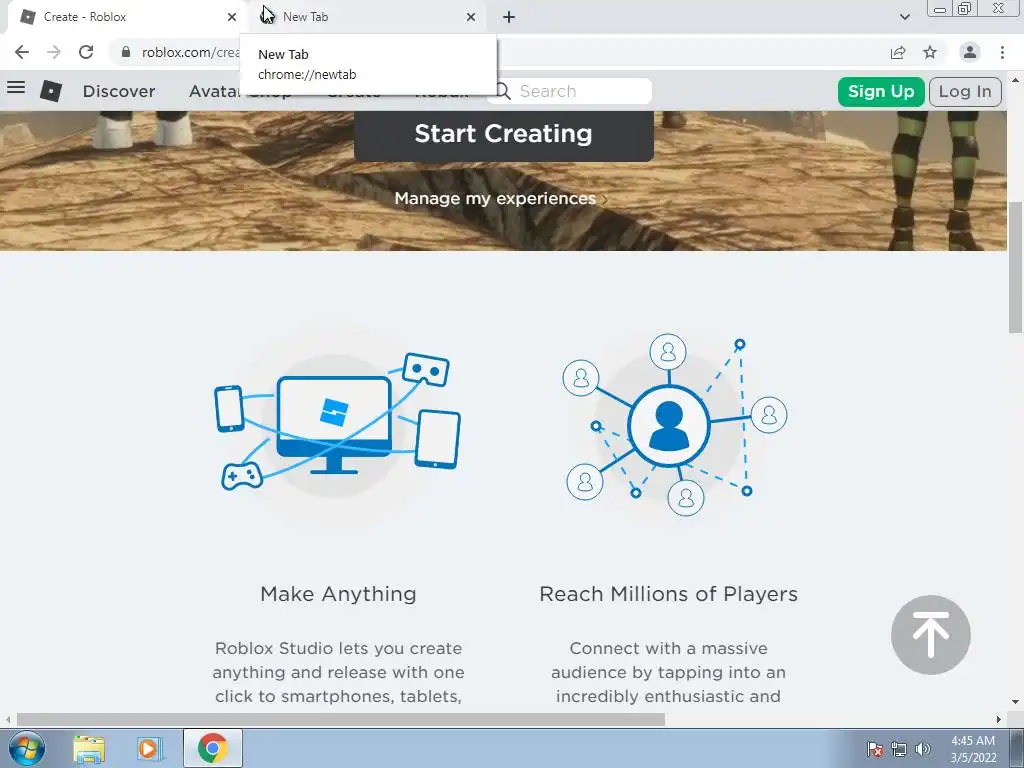Open the Action Center flag icon

875,748
